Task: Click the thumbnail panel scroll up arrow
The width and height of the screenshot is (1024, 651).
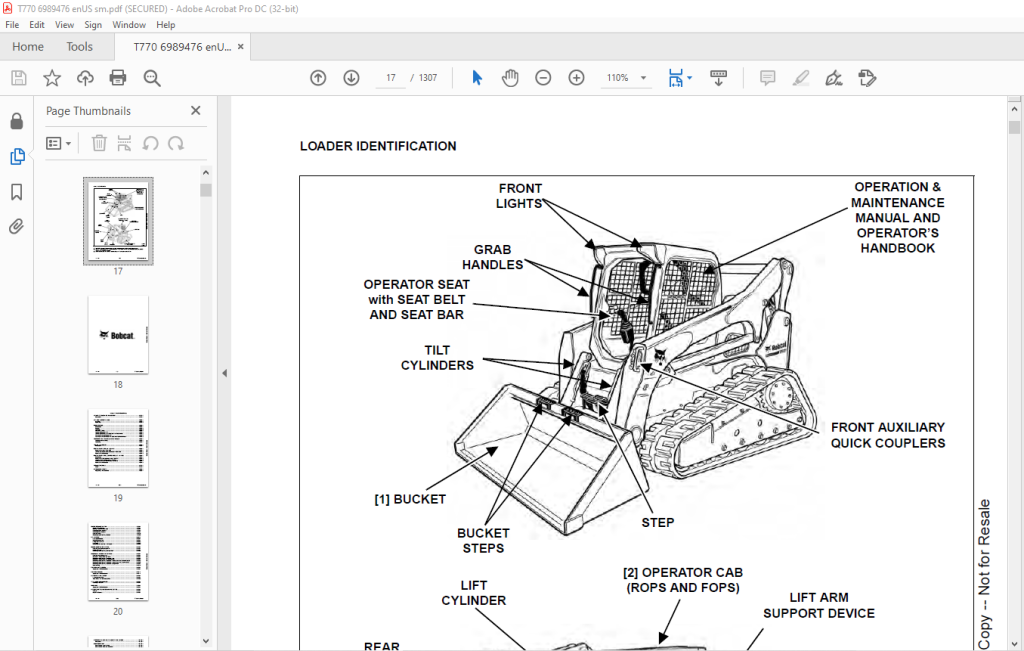Action: pyautogui.click(x=206, y=173)
